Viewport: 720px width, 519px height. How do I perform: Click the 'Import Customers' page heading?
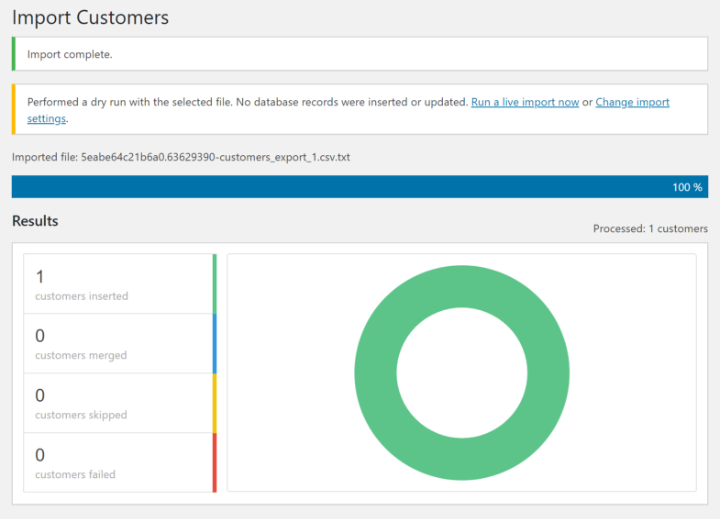(90, 17)
